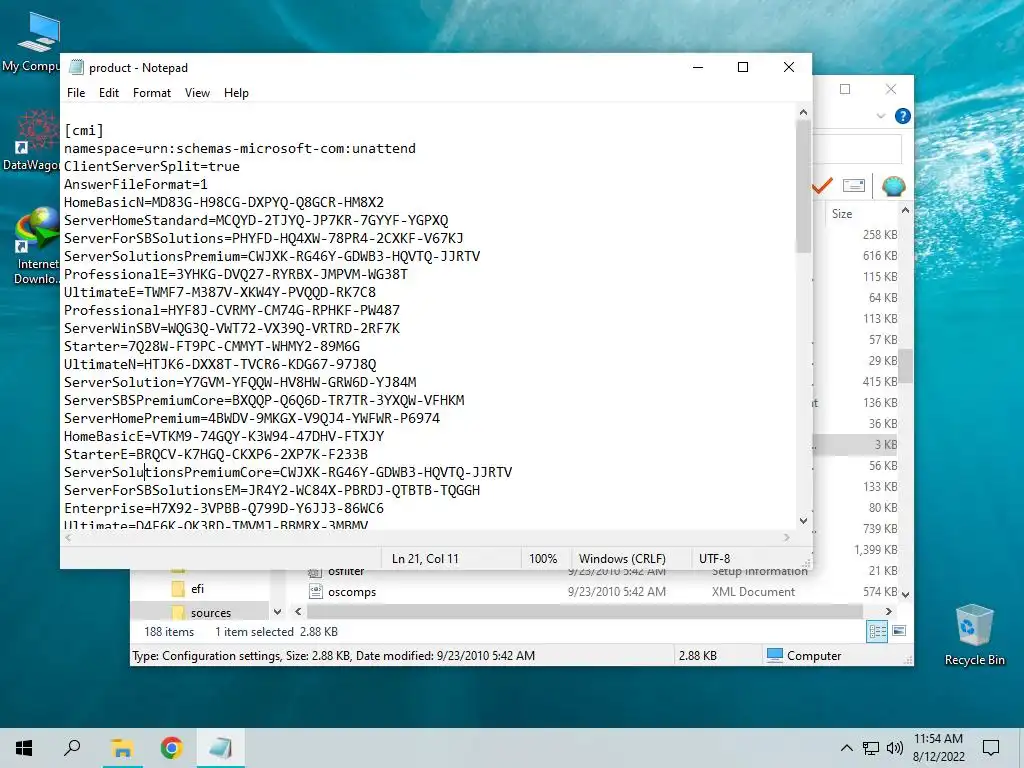Click the selected 3 KB file row
Viewport: 1024px width, 768px height.
[856, 445]
